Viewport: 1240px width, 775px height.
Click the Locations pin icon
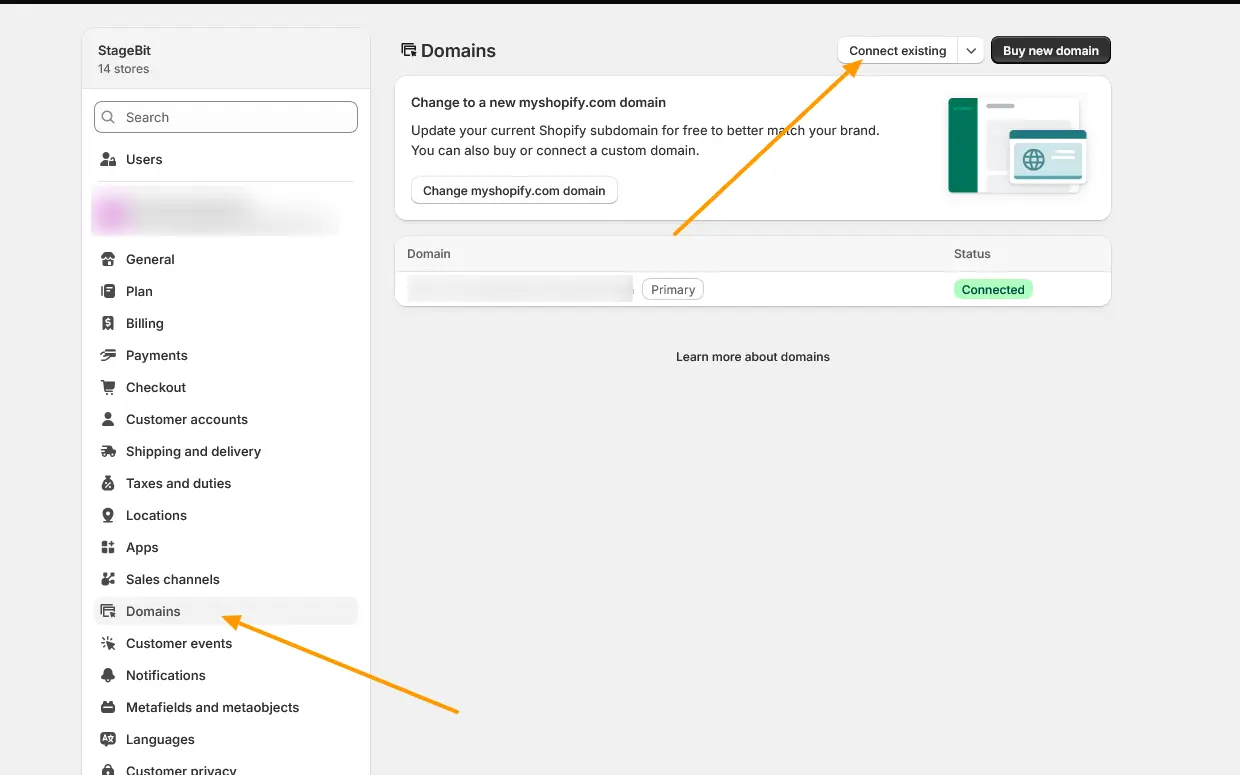[x=108, y=515]
